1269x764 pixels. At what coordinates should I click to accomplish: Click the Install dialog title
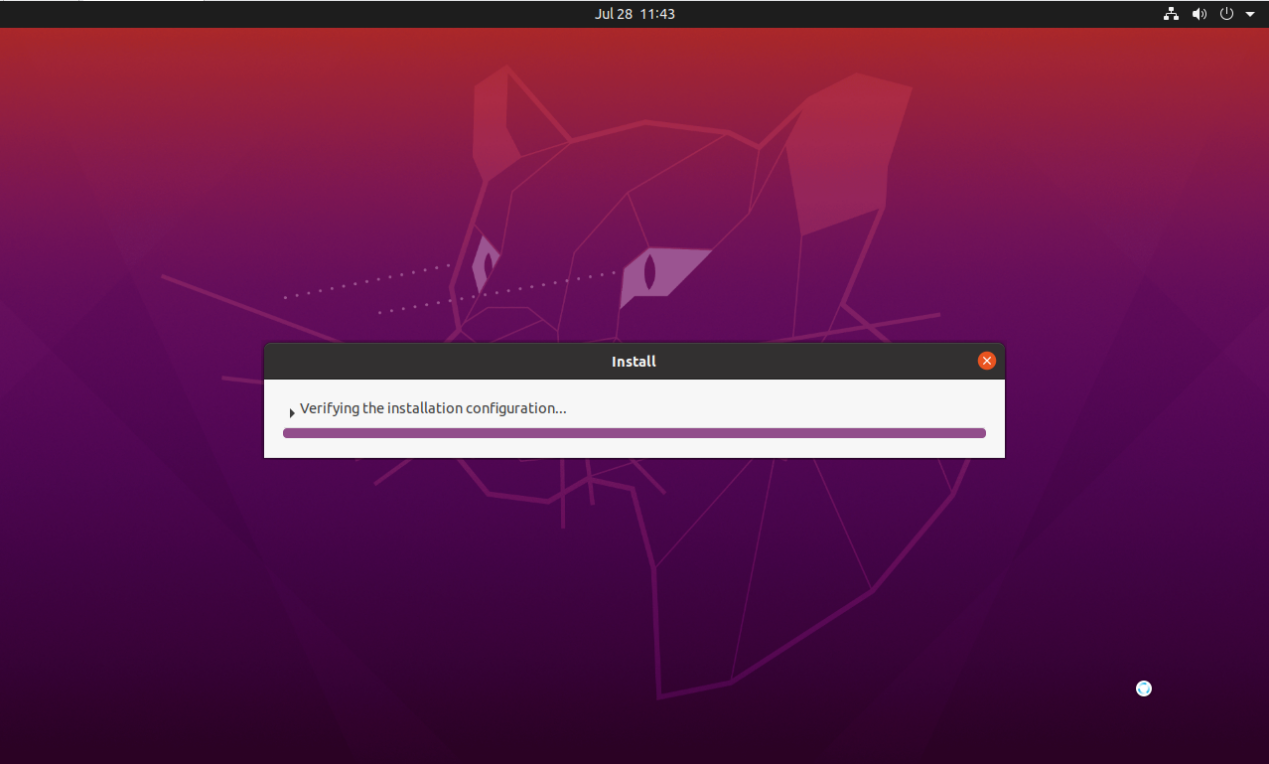click(x=634, y=361)
